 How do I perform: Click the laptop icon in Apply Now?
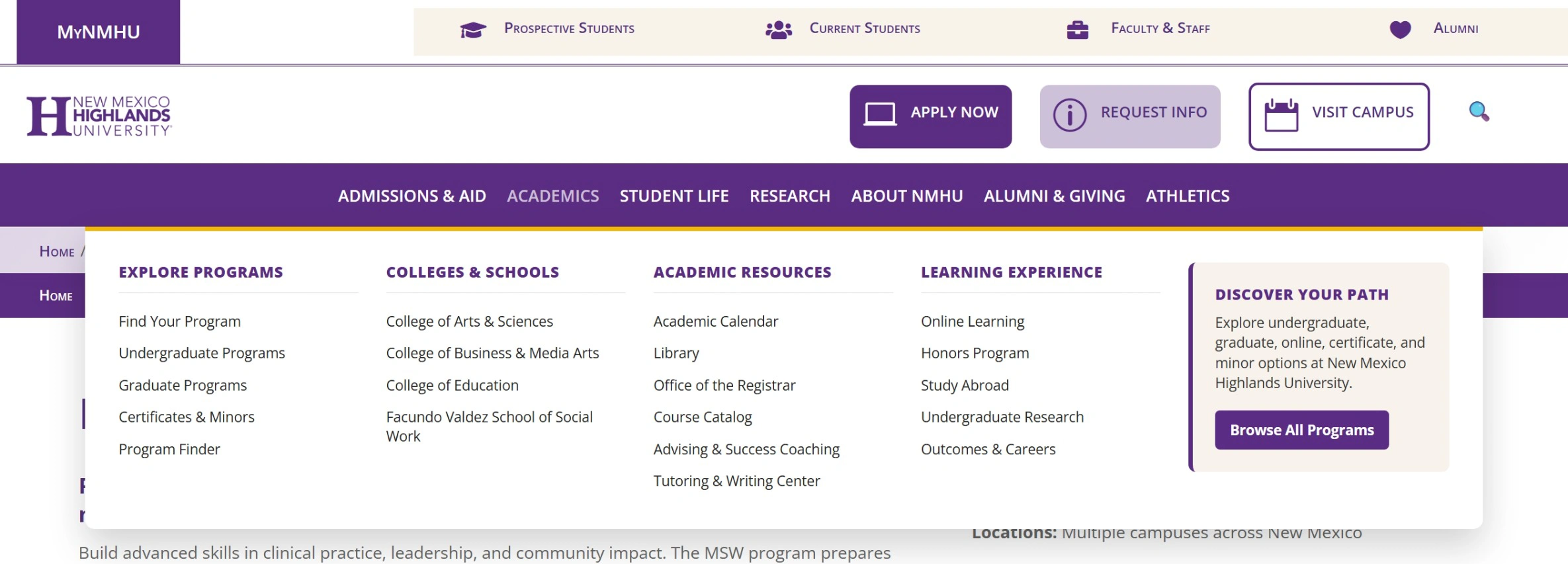(x=880, y=114)
